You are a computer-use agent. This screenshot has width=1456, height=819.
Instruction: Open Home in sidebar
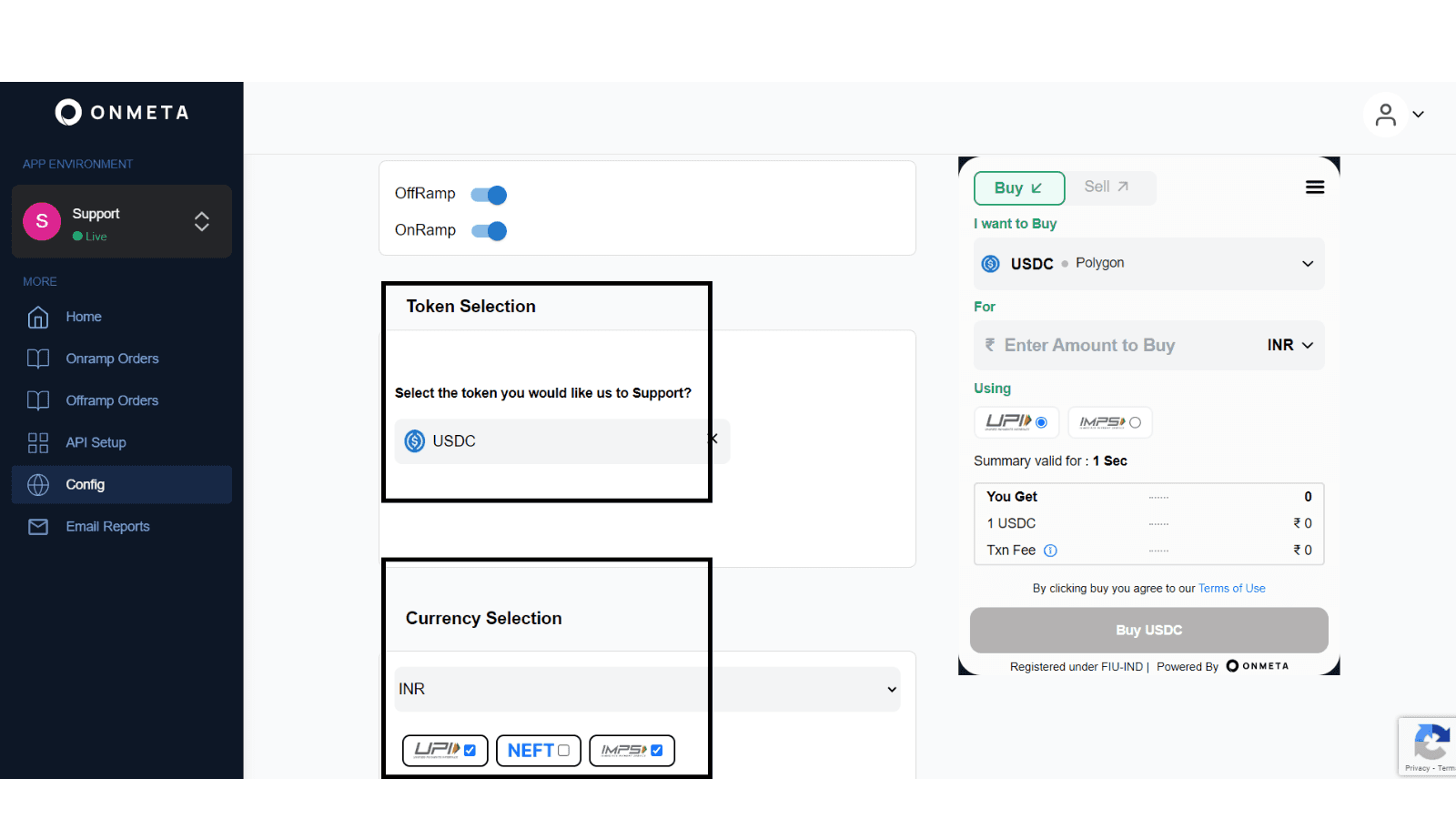coord(84,317)
